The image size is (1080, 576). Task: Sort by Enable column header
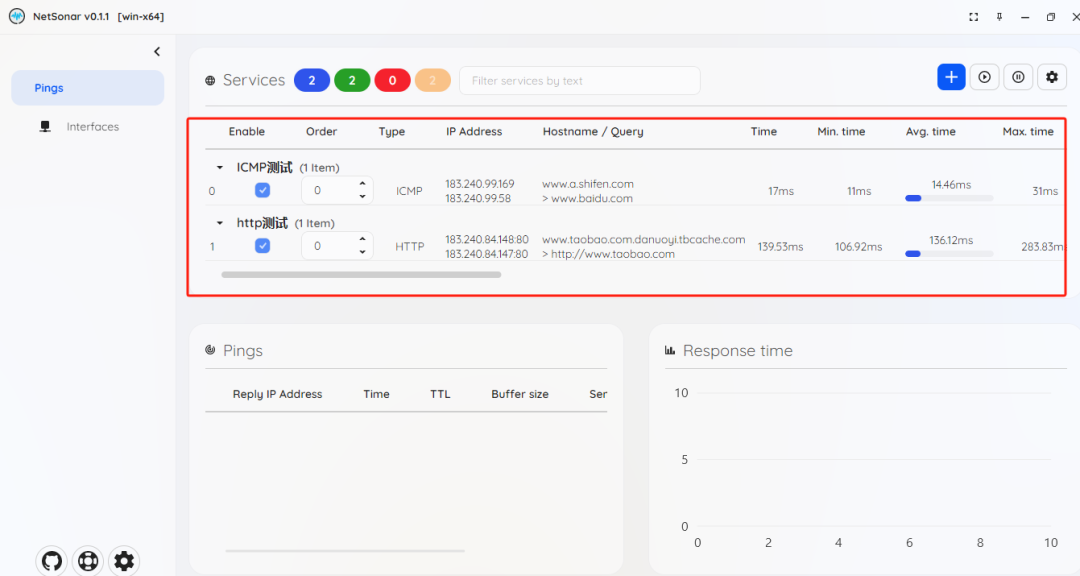pyautogui.click(x=247, y=132)
